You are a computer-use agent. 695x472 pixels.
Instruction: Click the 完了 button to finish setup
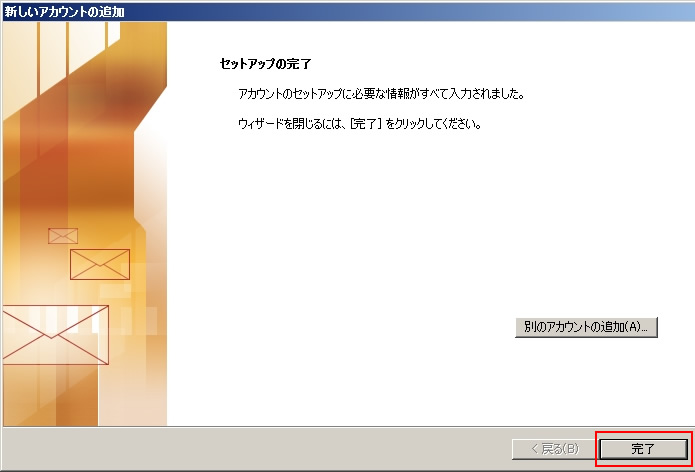pos(643,449)
